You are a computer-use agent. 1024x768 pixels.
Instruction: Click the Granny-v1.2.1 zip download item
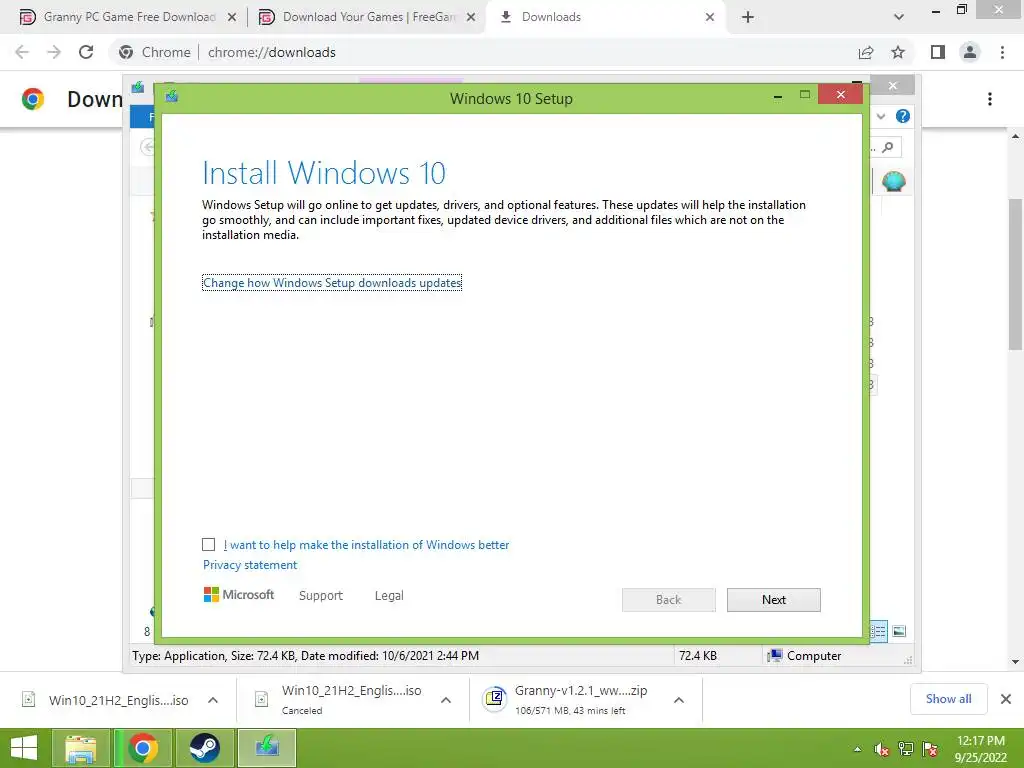pyautogui.click(x=571, y=700)
